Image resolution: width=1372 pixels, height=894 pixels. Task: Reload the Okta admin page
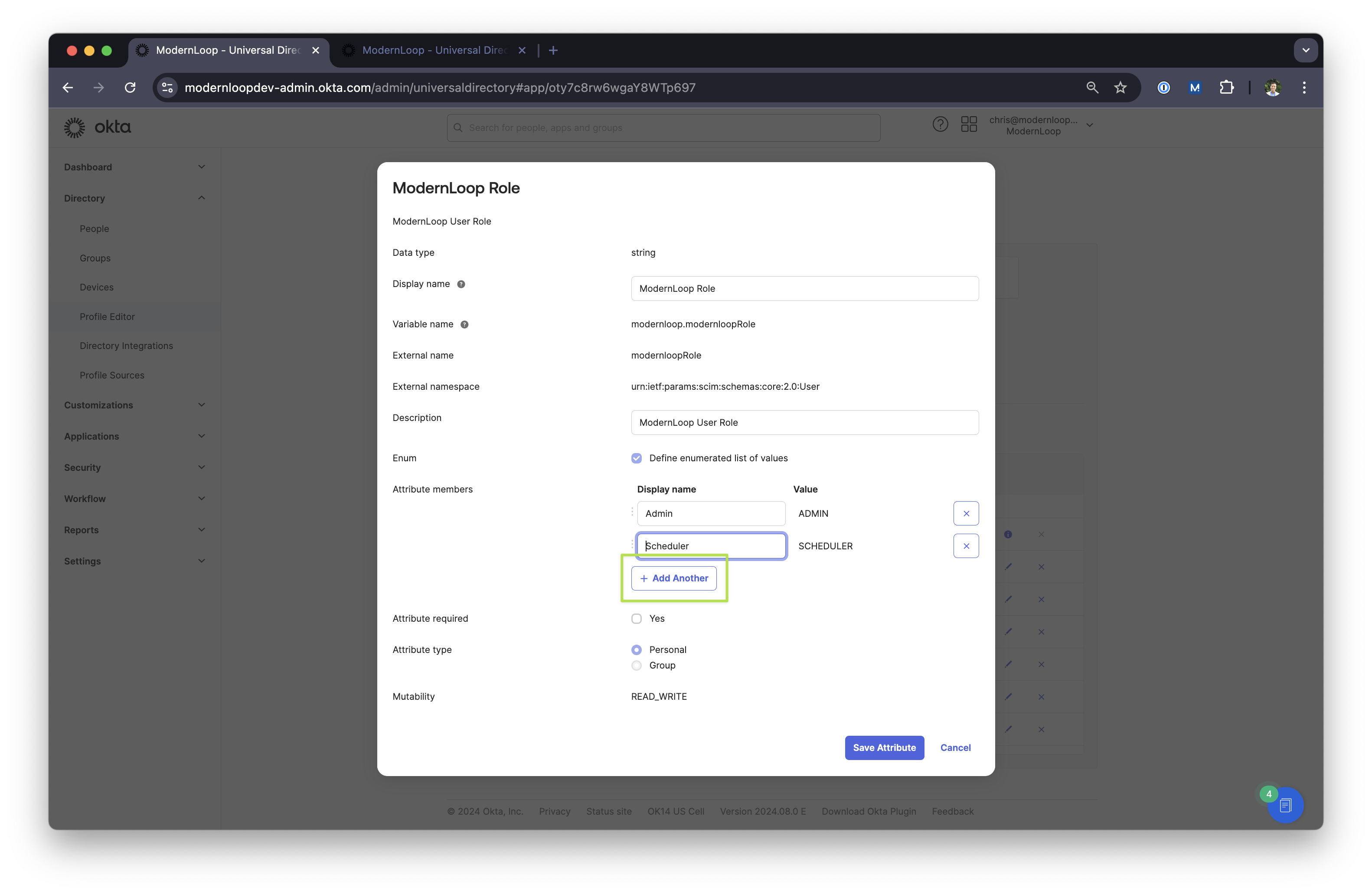(130, 88)
